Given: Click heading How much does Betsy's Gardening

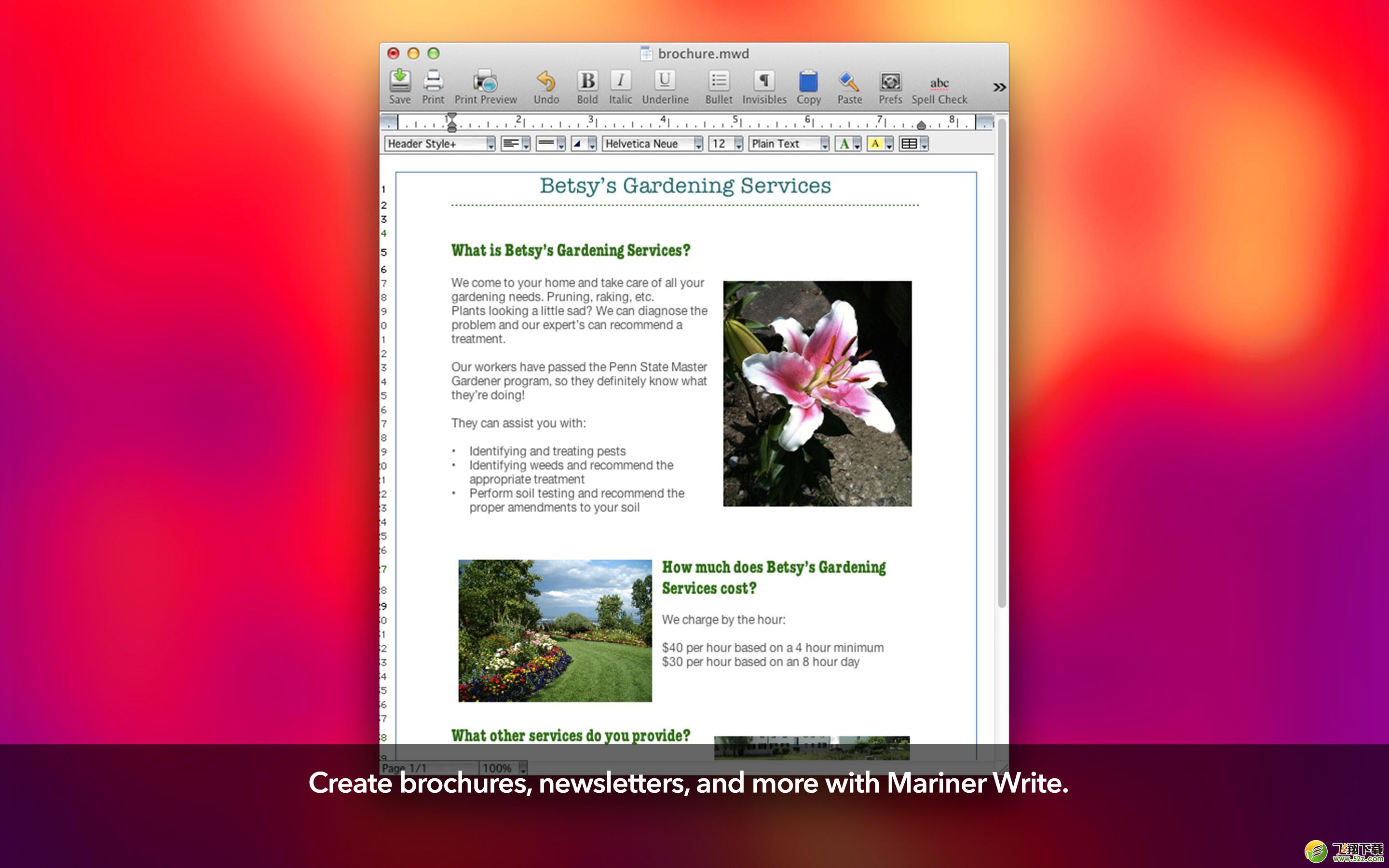Looking at the screenshot, I should pyautogui.click(x=774, y=567).
